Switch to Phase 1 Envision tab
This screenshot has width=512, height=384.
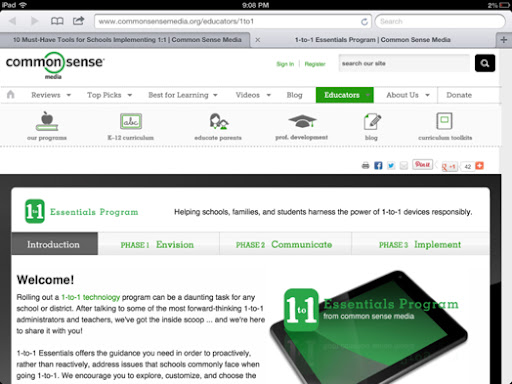pyautogui.click(x=158, y=244)
